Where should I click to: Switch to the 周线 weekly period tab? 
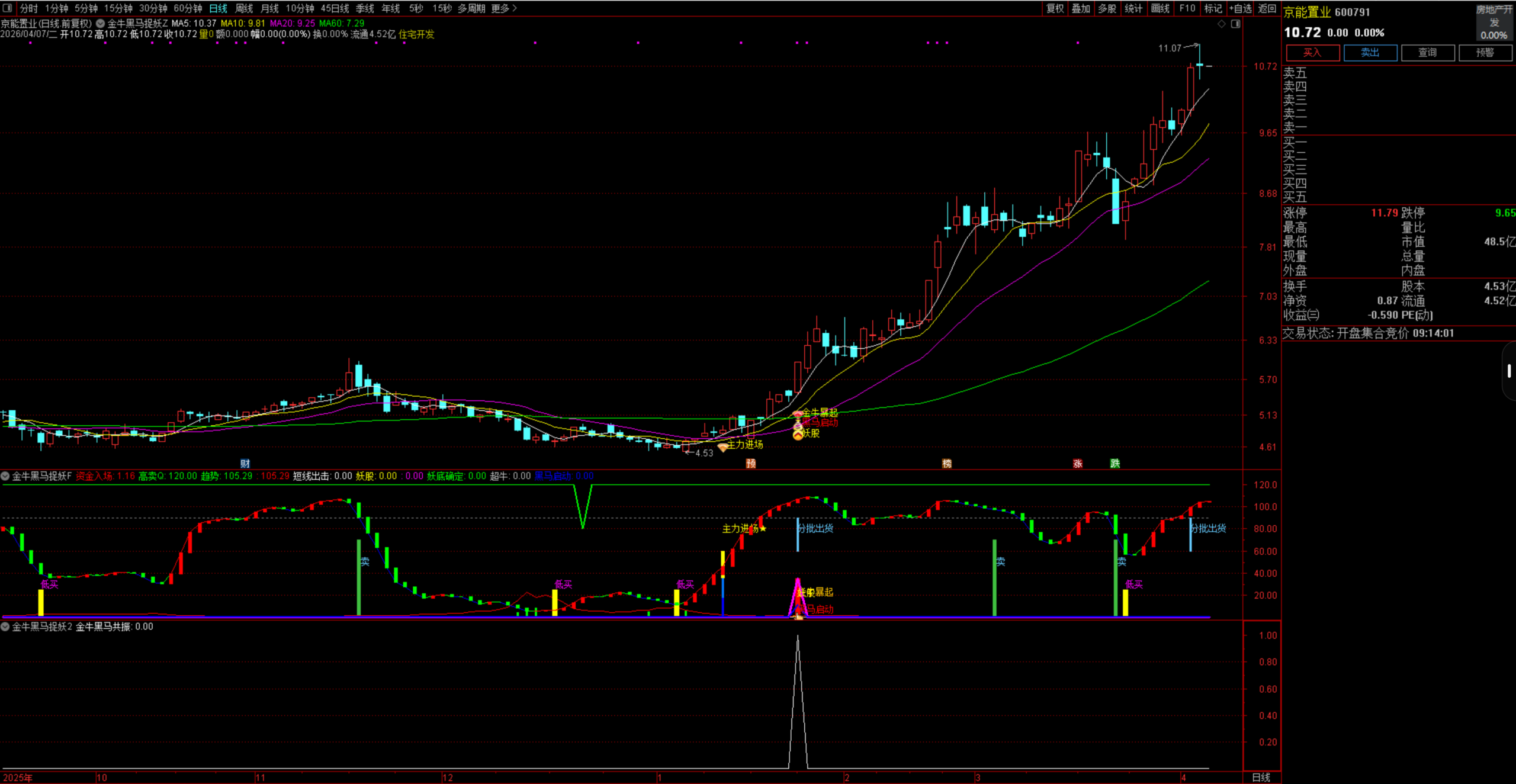(x=244, y=8)
